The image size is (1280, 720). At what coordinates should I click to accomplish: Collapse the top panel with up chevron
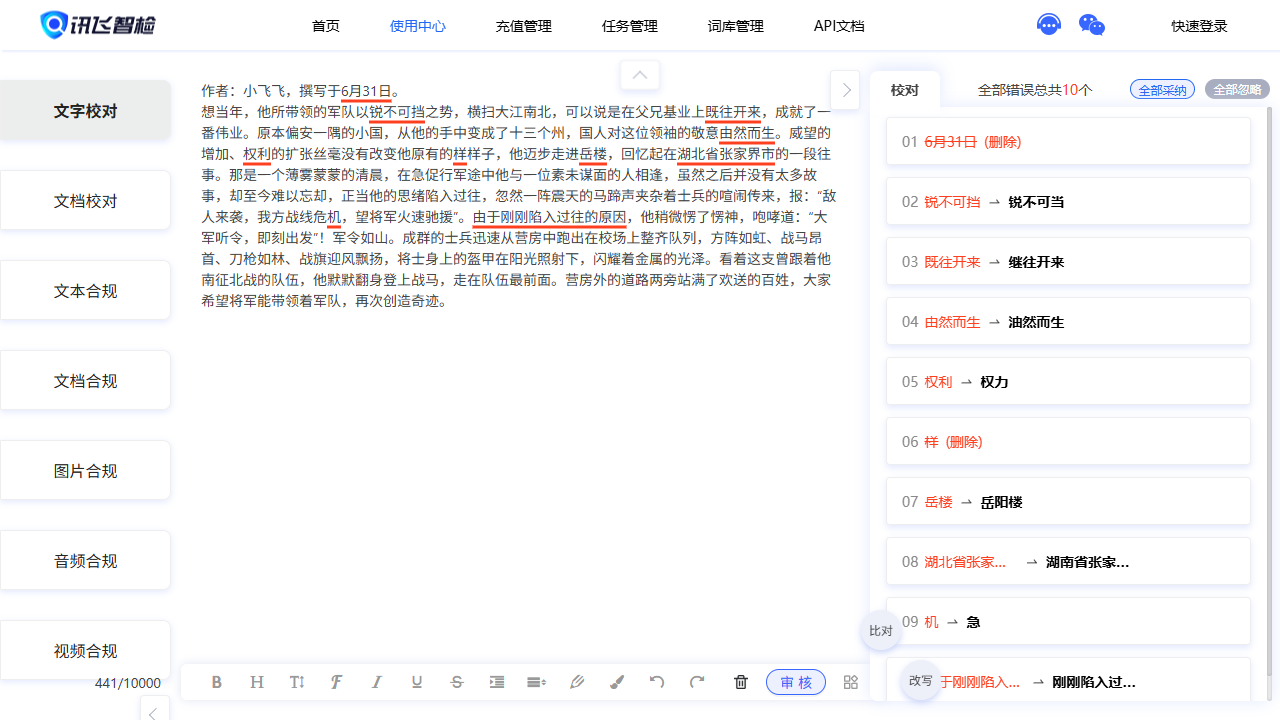(640, 75)
